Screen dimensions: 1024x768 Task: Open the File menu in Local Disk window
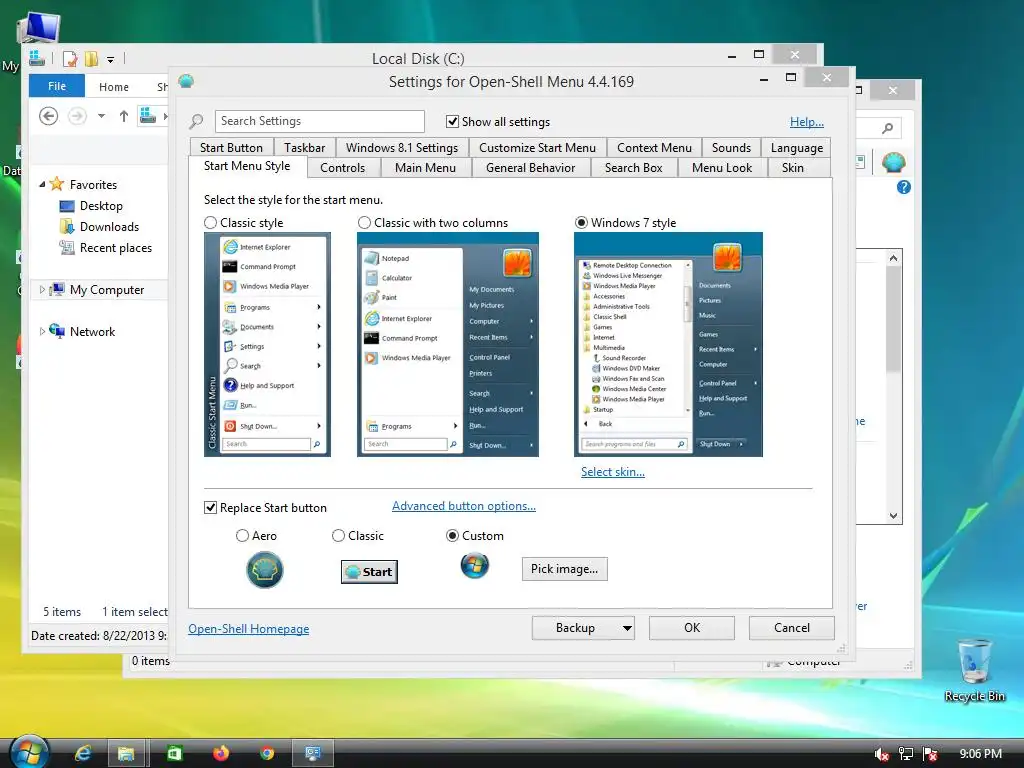click(57, 86)
